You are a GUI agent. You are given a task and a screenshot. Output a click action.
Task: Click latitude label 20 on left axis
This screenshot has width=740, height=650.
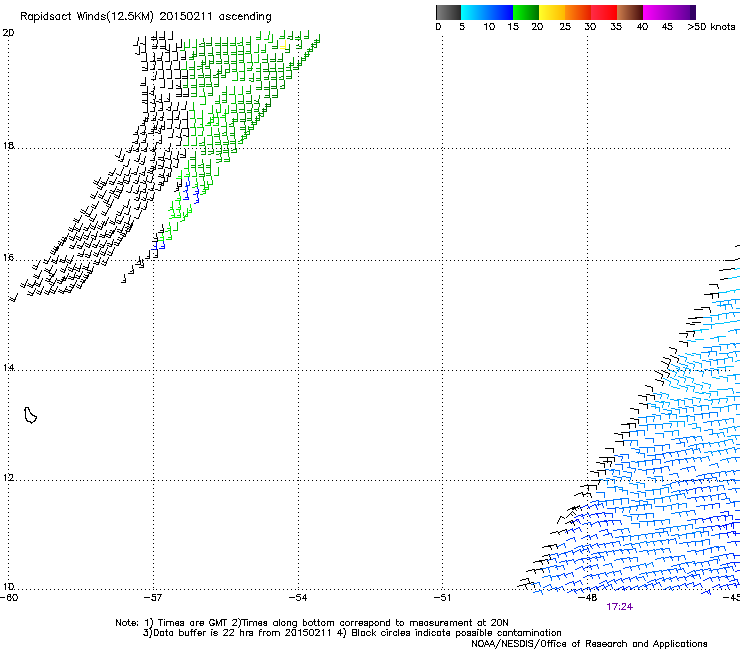[8, 33]
